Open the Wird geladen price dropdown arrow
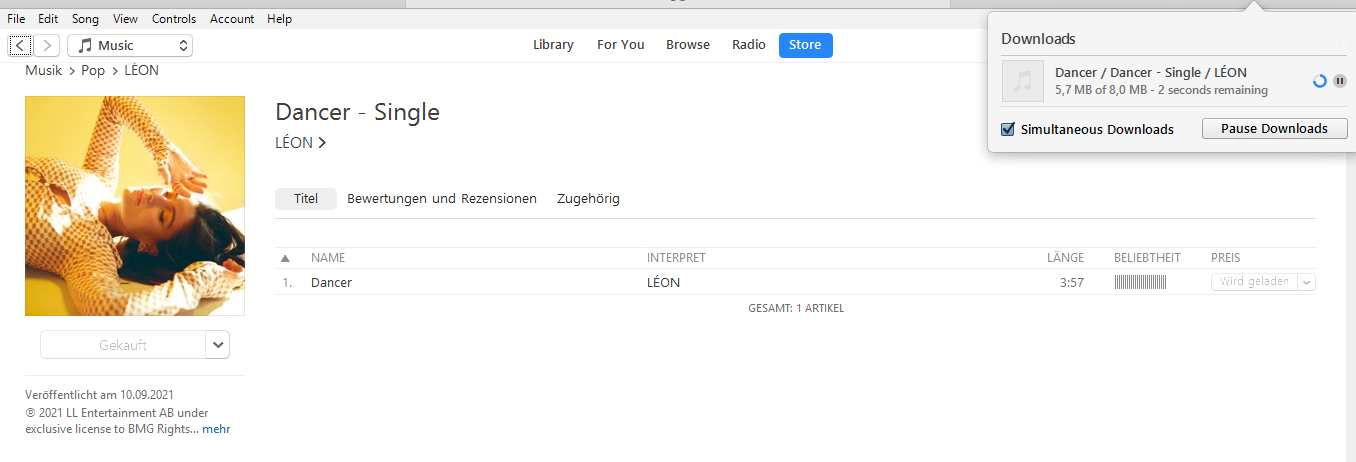This screenshot has height=462, width=1356. point(1306,282)
